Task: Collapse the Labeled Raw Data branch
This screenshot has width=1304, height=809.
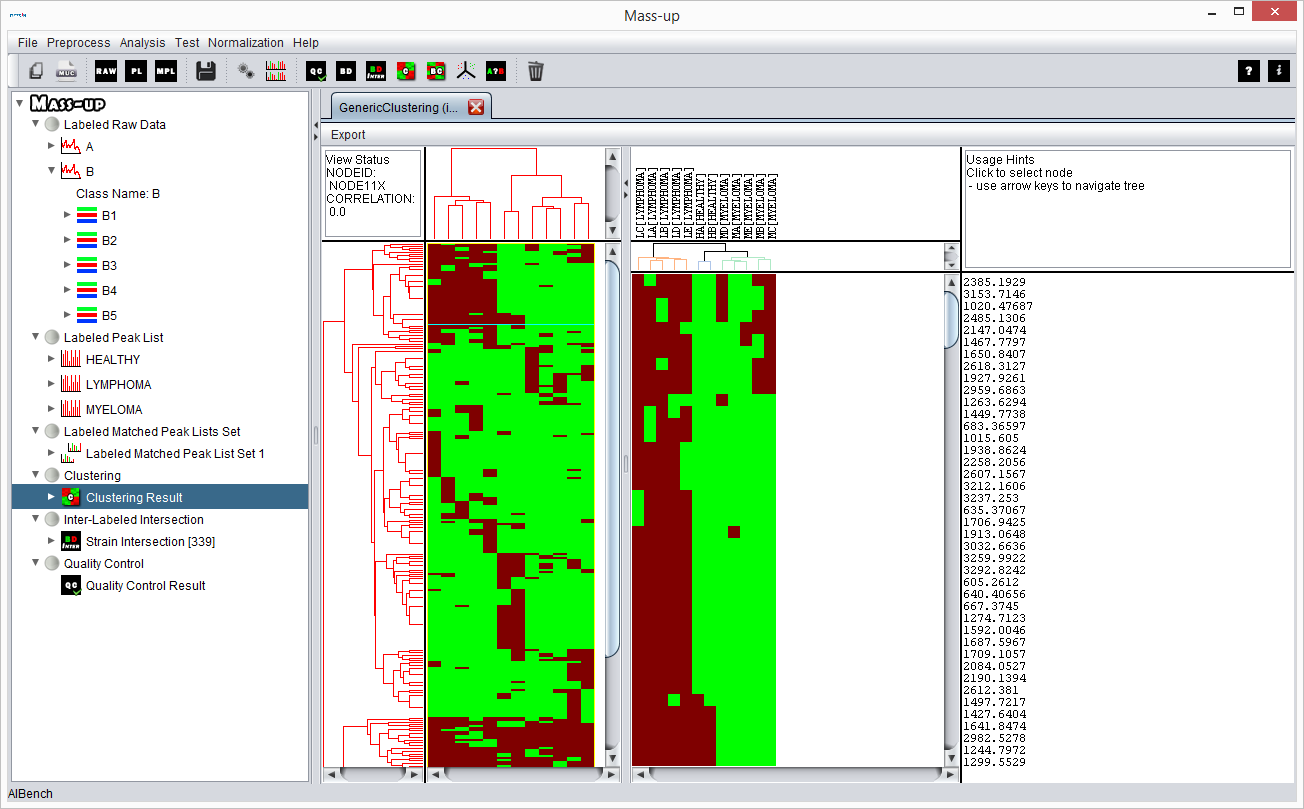Action: 36,124
